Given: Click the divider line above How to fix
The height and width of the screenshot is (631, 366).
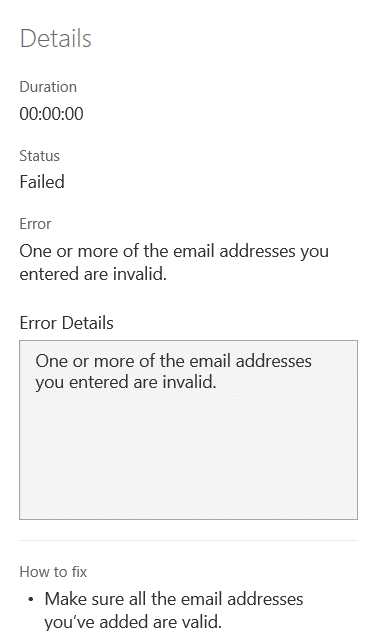Looking at the screenshot, I should coord(188,540).
